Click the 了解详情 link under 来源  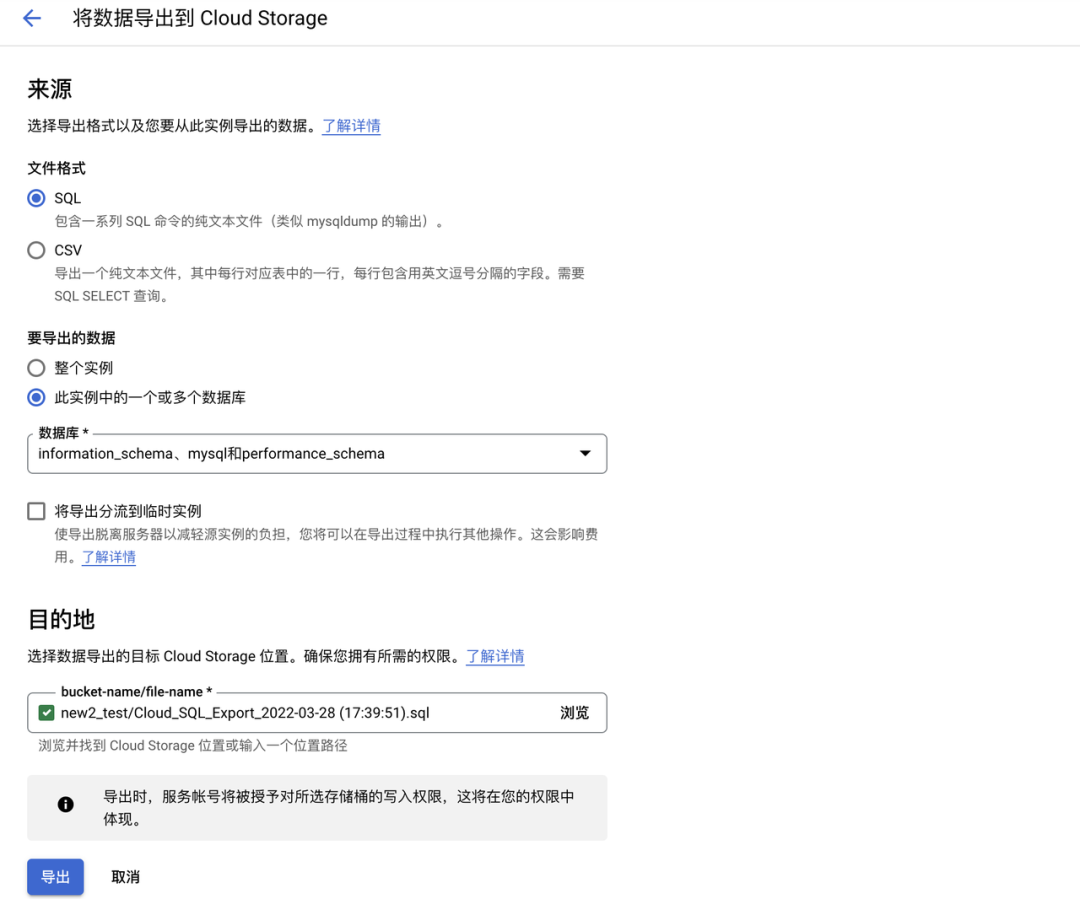[x=351, y=126]
